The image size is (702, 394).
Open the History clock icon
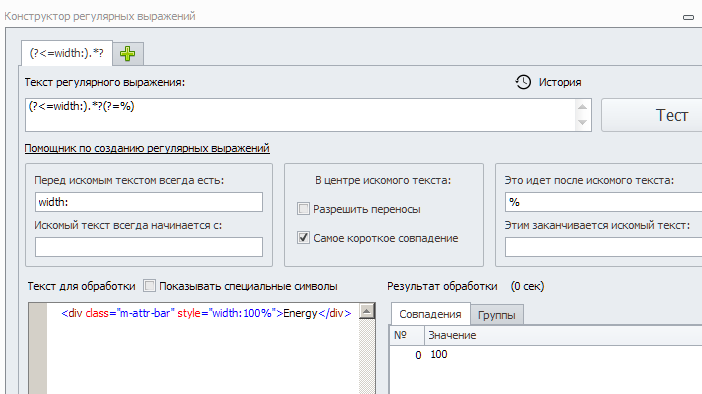pos(523,82)
